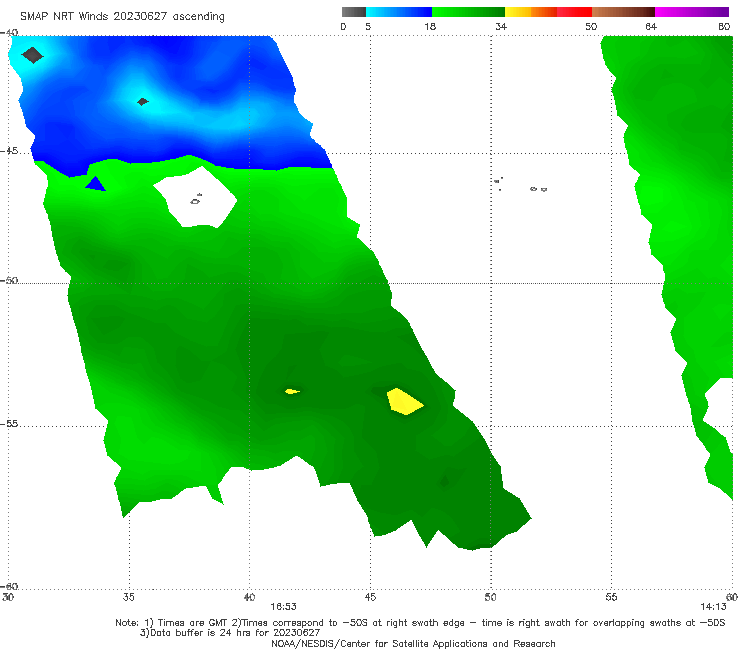
Task: Click the red segment of the color bar
Action: (574, 12)
